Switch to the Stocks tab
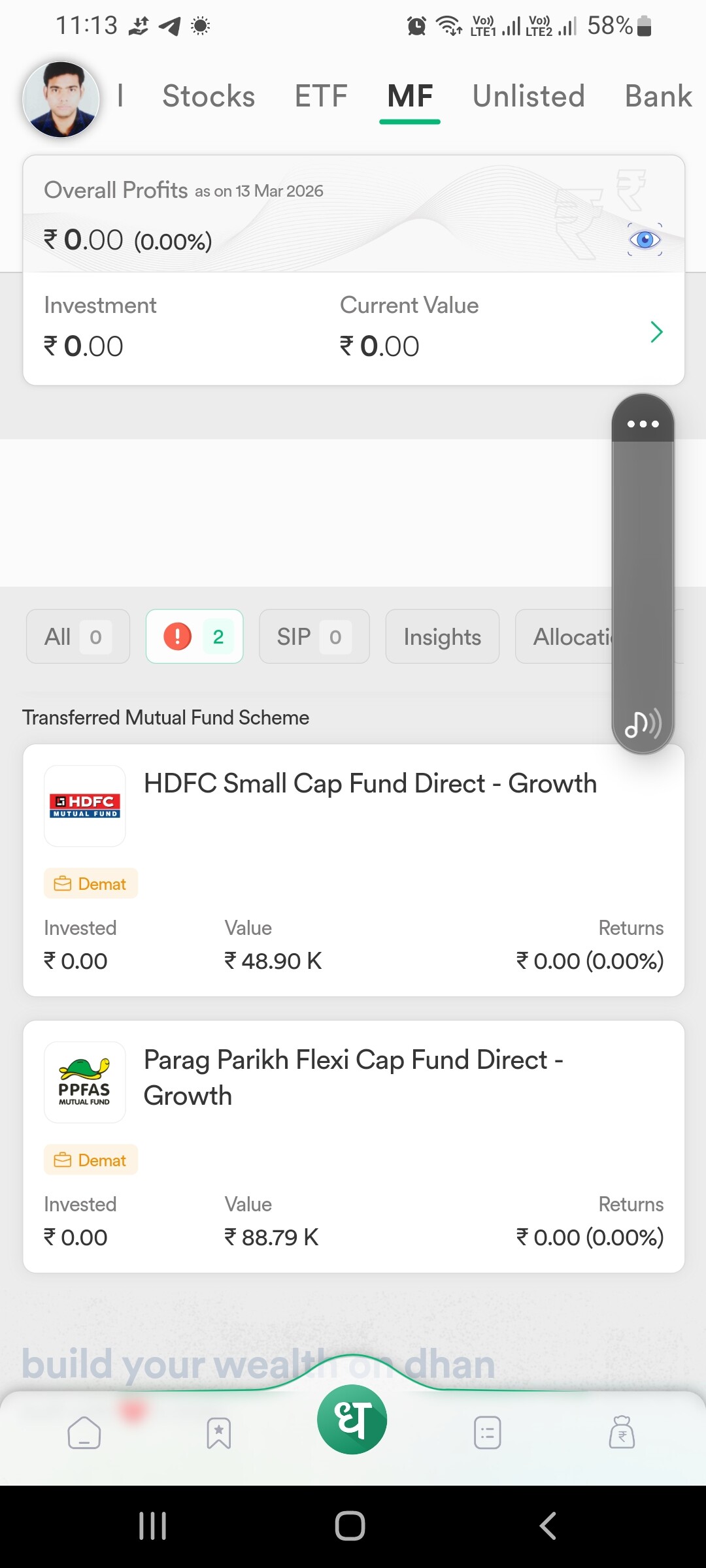The height and width of the screenshot is (1568, 706). click(x=209, y=97)
